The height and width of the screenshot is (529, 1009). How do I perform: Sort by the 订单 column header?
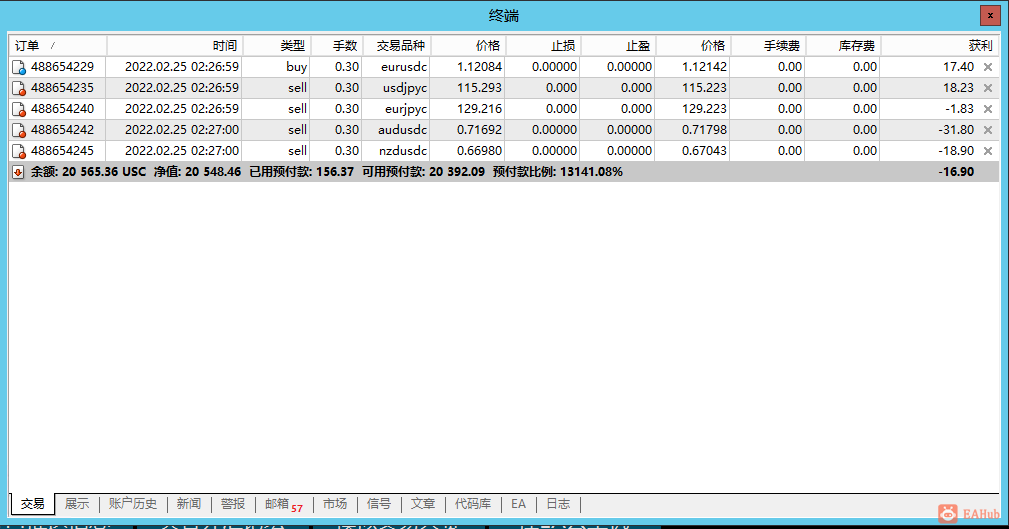(57, 46)
